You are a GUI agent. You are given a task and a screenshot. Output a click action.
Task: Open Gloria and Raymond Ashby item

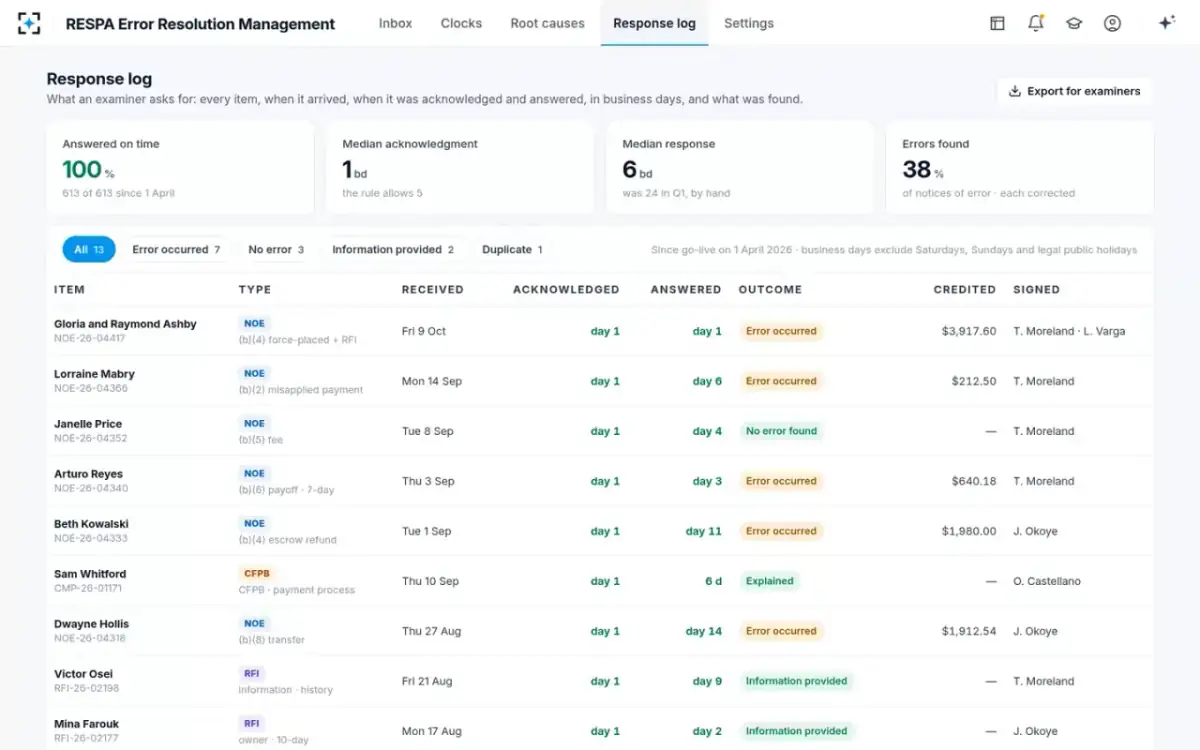125,324
